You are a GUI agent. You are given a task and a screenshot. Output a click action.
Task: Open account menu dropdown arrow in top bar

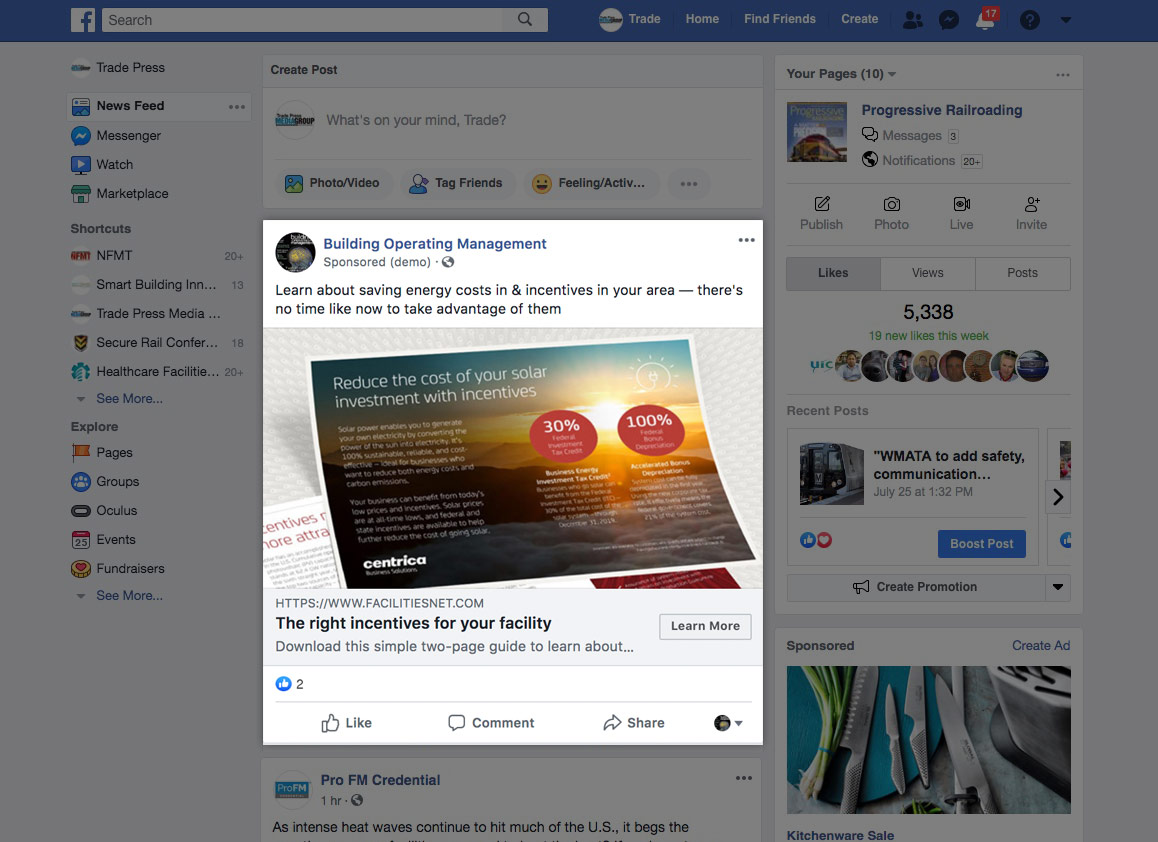pyautogui.click(x=1065, y=20)
